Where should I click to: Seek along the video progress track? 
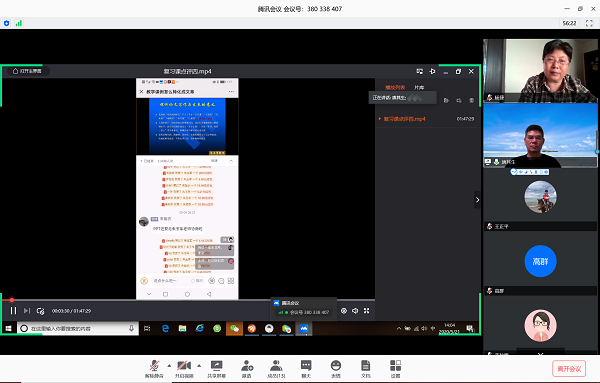click(x=188, y=300)
